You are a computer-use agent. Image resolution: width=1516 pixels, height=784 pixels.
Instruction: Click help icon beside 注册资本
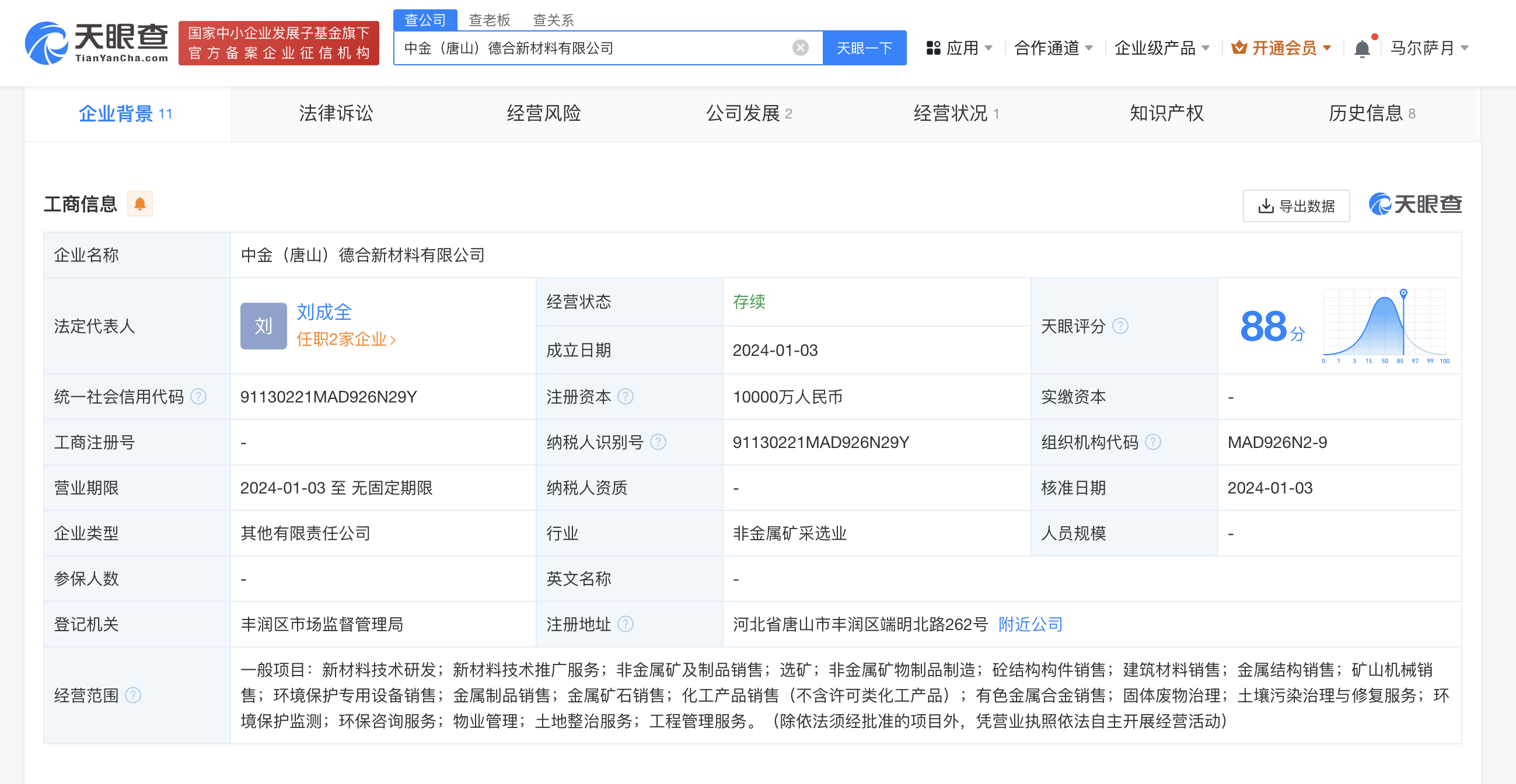[626, 397]
